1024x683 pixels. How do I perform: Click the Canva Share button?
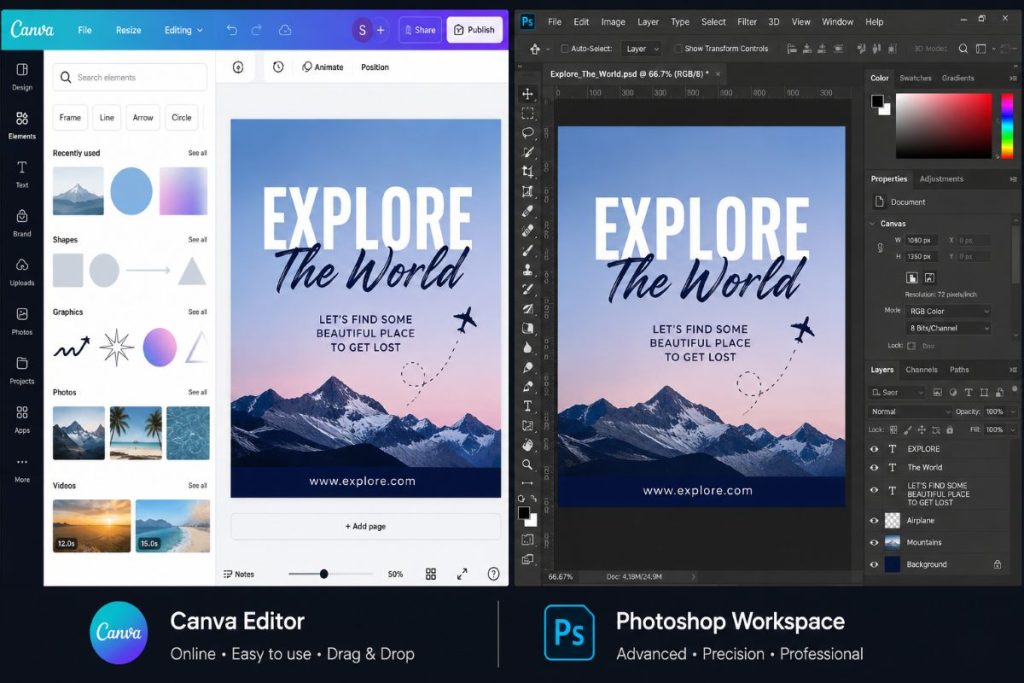(420, 30)
